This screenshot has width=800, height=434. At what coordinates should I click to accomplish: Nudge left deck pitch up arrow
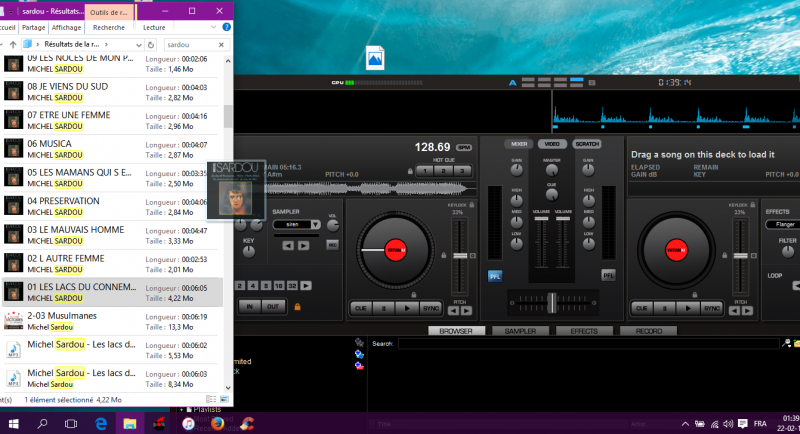click(466, 311)
